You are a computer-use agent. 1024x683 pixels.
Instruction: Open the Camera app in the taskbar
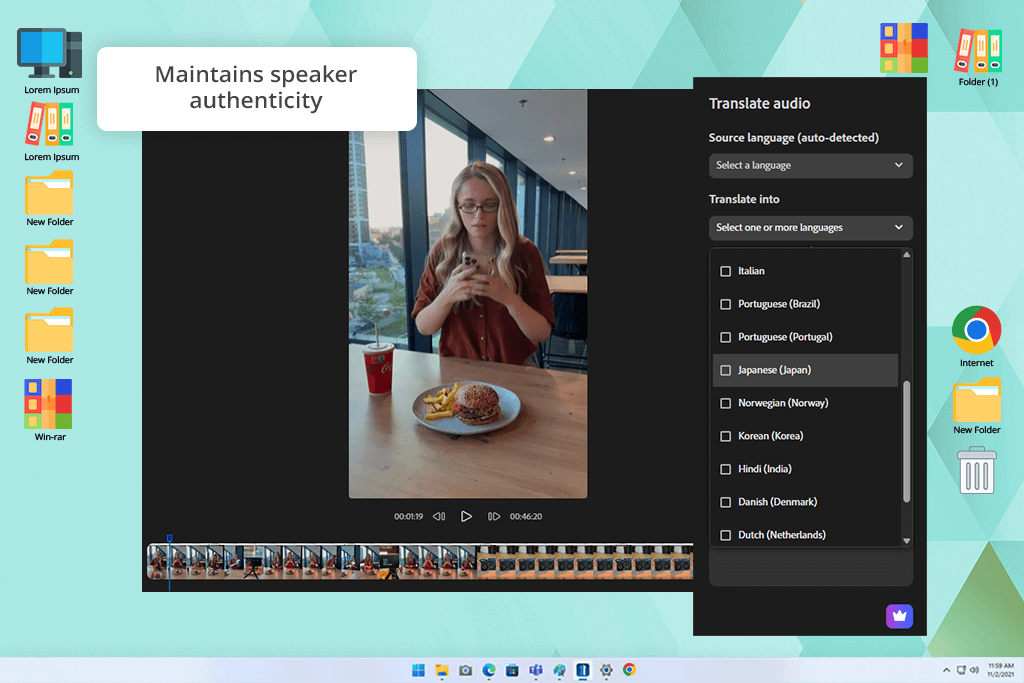pos(465,670)
